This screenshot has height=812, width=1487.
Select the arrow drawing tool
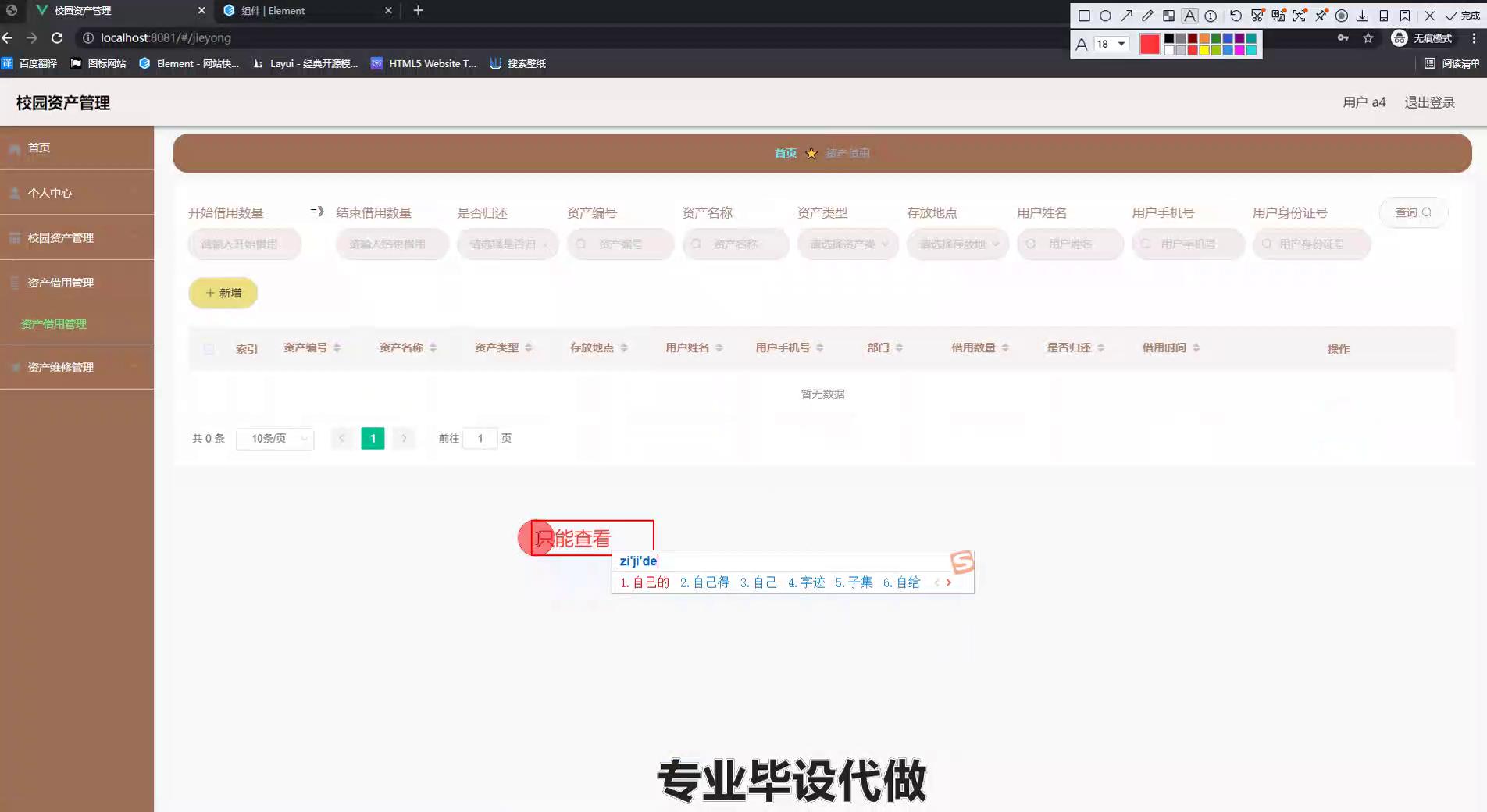pos(1126,16)
